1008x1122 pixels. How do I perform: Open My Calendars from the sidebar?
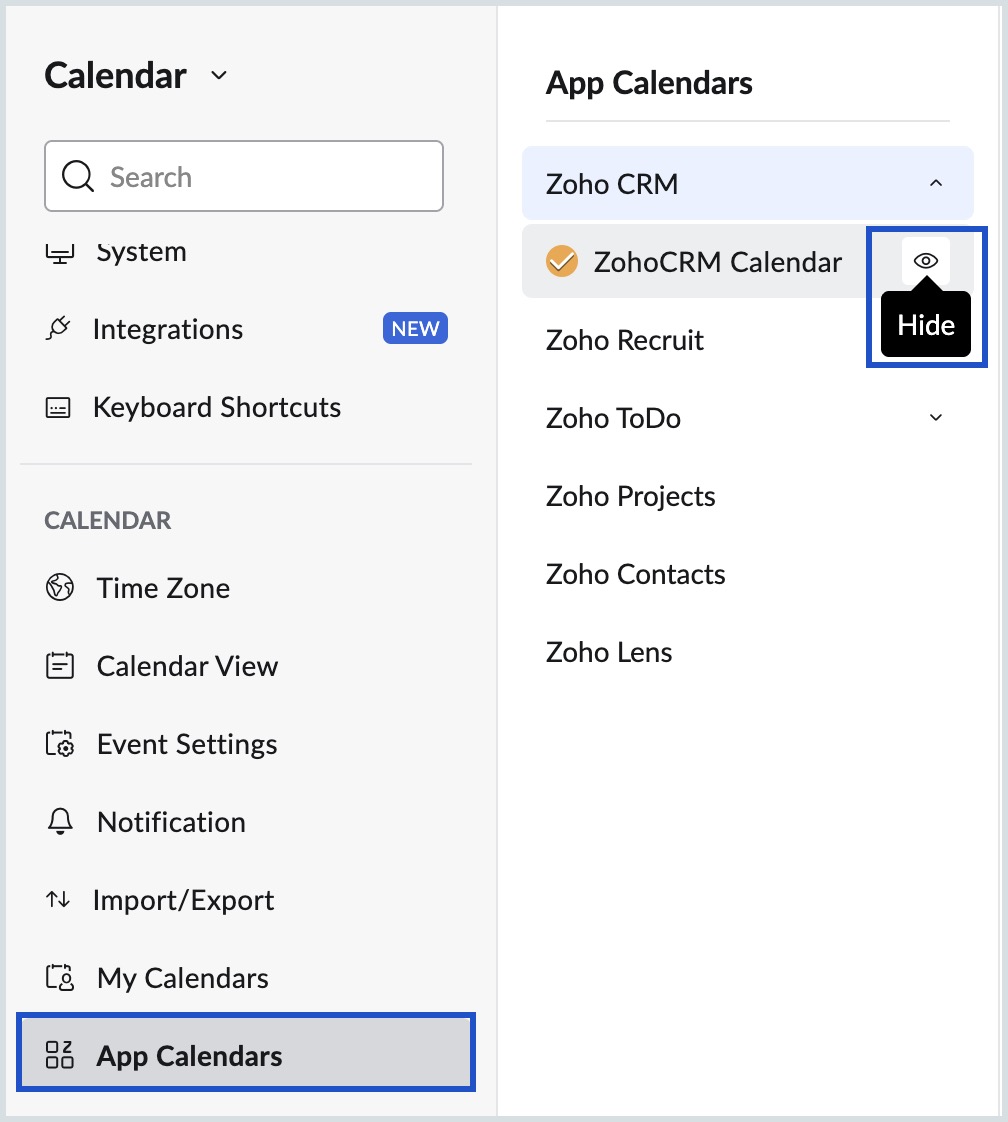(182, 978)
